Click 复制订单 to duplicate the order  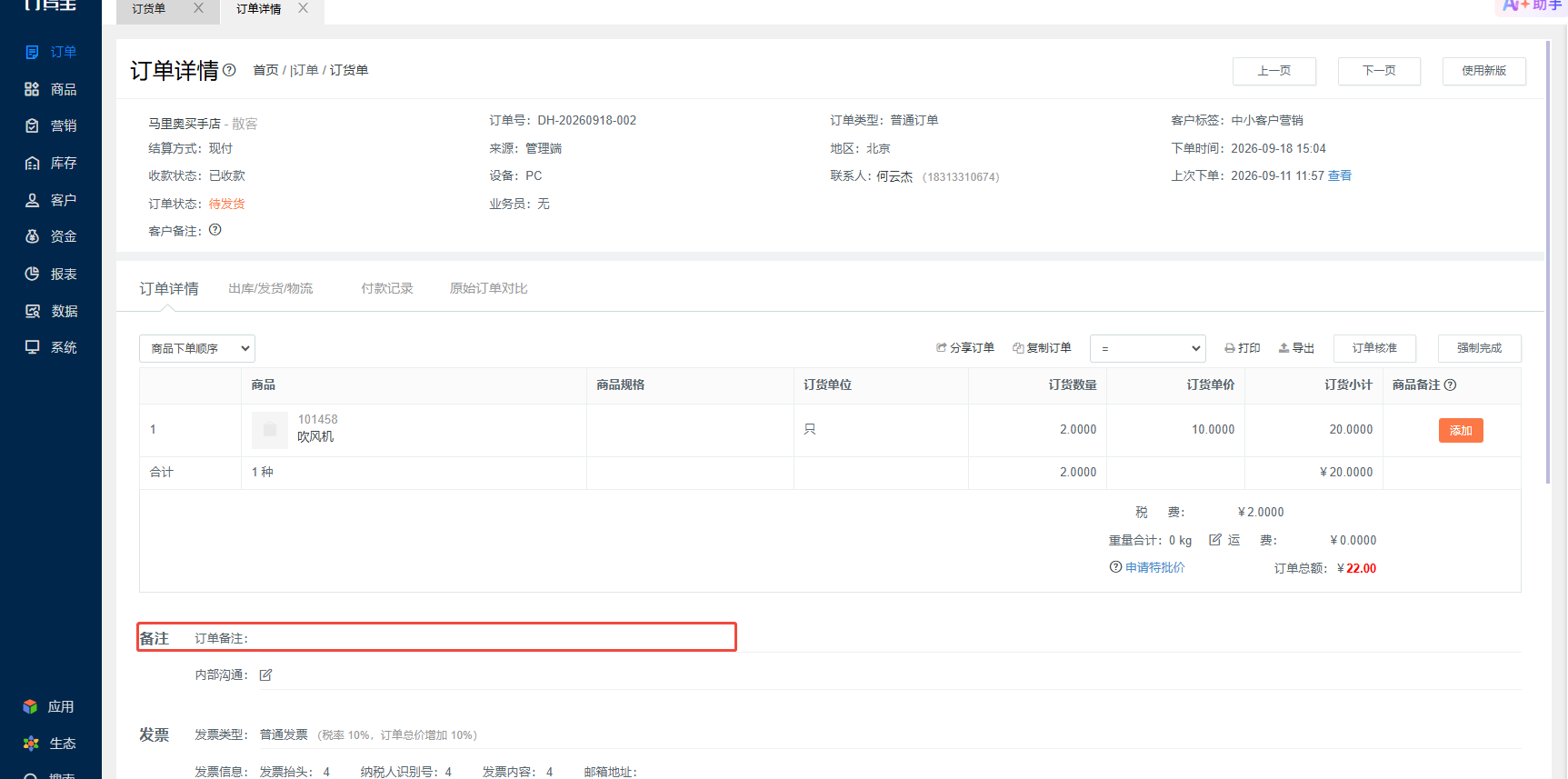[x=1042, y=348]
